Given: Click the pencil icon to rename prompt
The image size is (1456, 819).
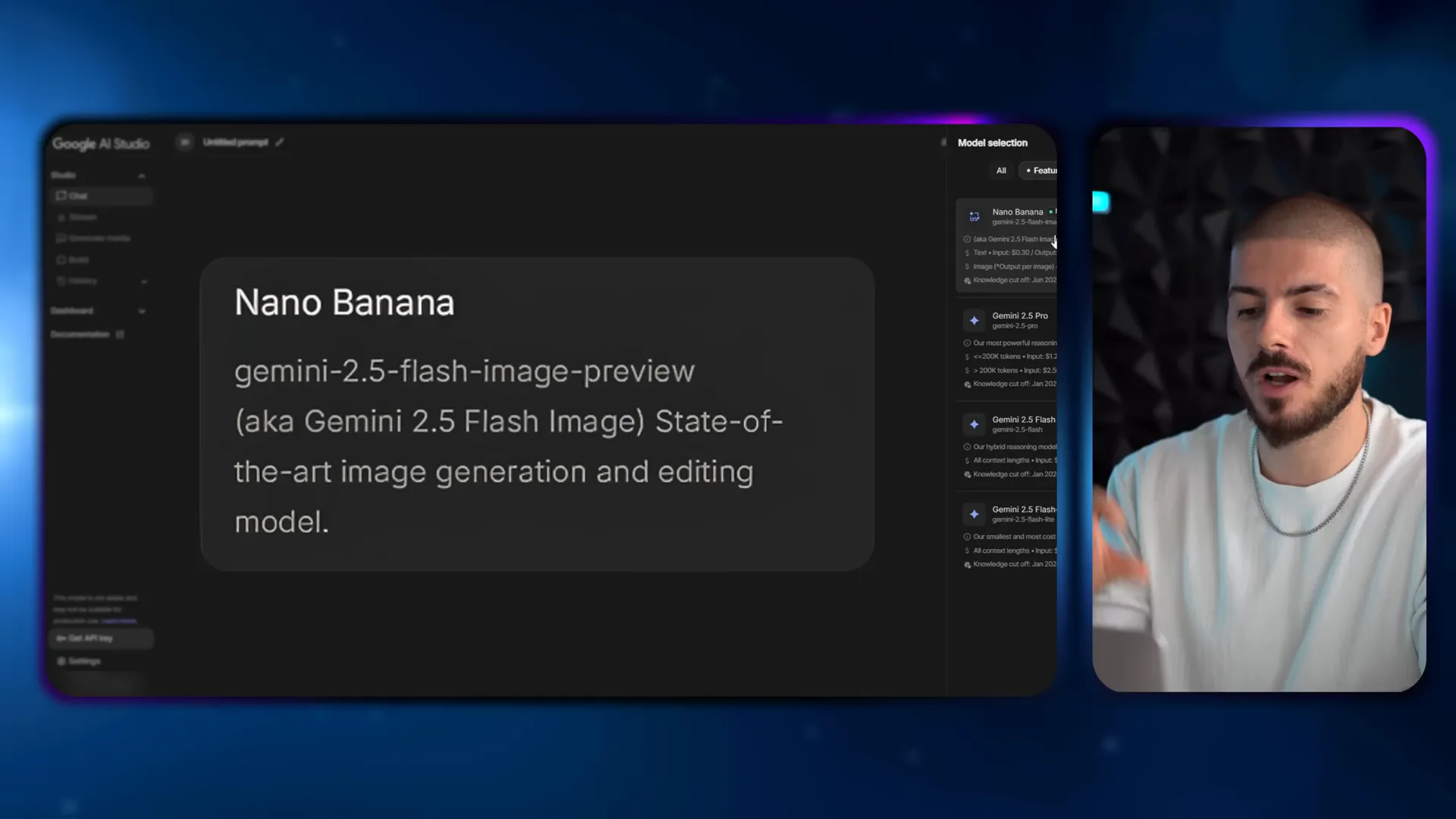Looking at the screenshot, I should tap(280, 142).
